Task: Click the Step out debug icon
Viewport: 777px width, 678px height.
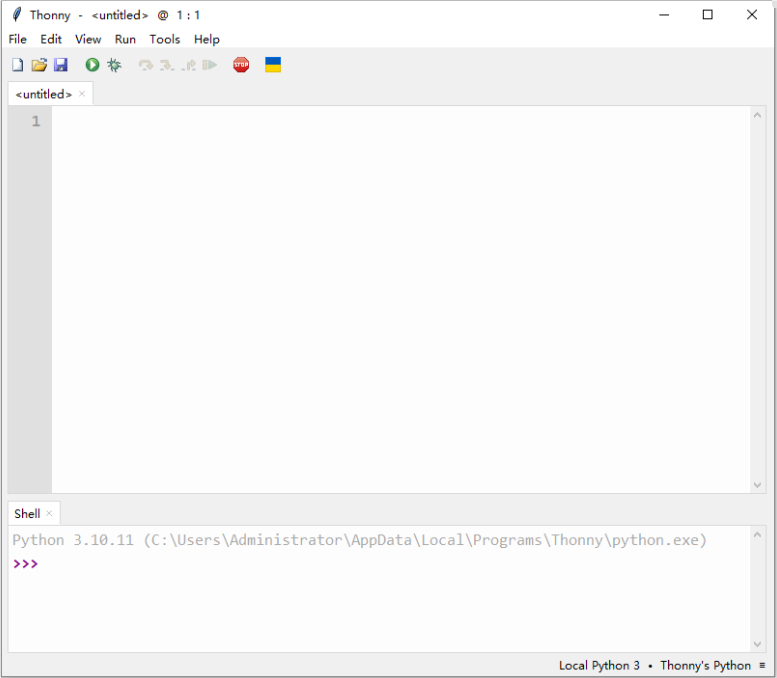Action: tap(188, 65)
